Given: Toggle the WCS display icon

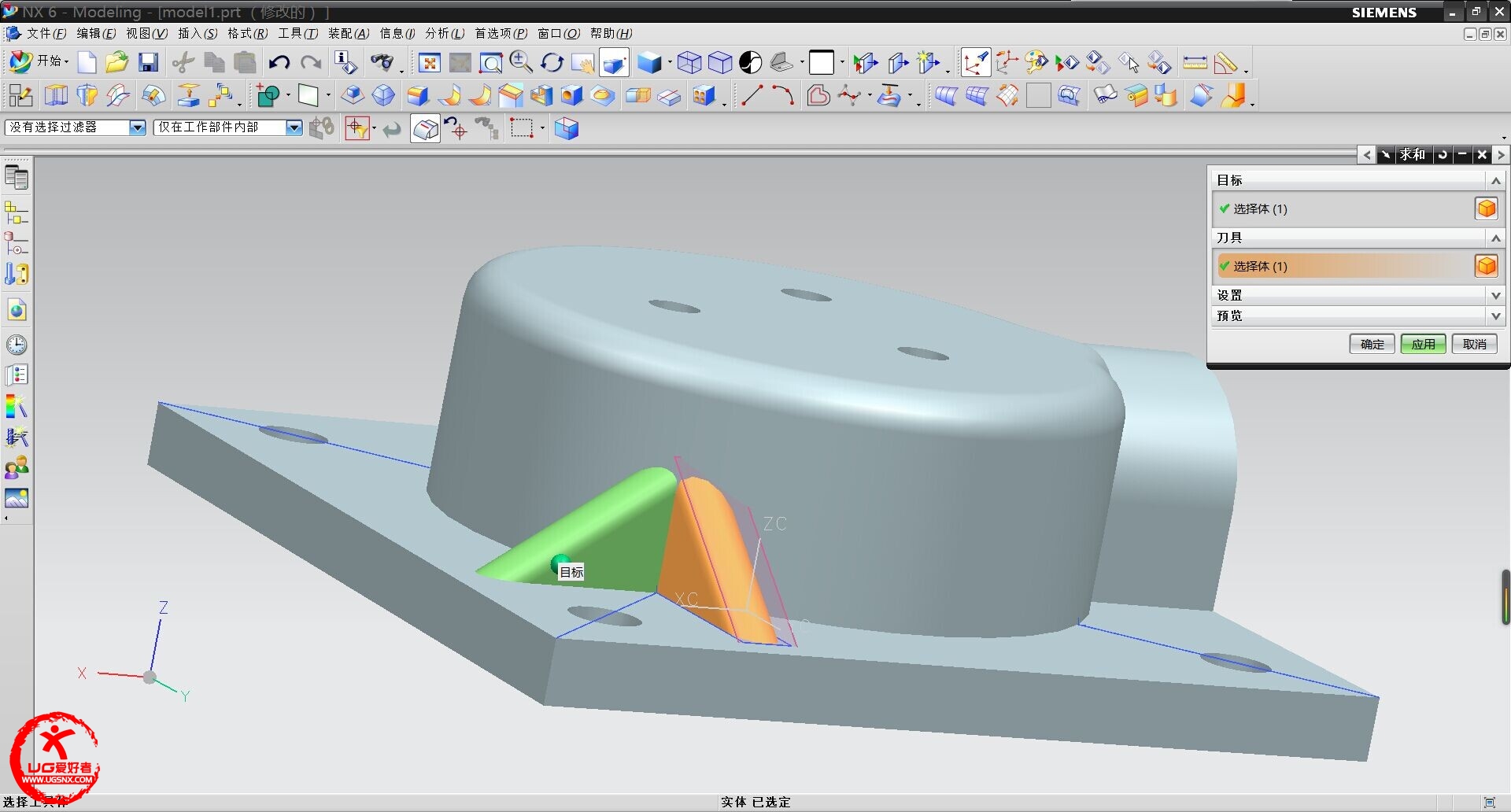Looking at the screenshot, I should click(975, 62).
